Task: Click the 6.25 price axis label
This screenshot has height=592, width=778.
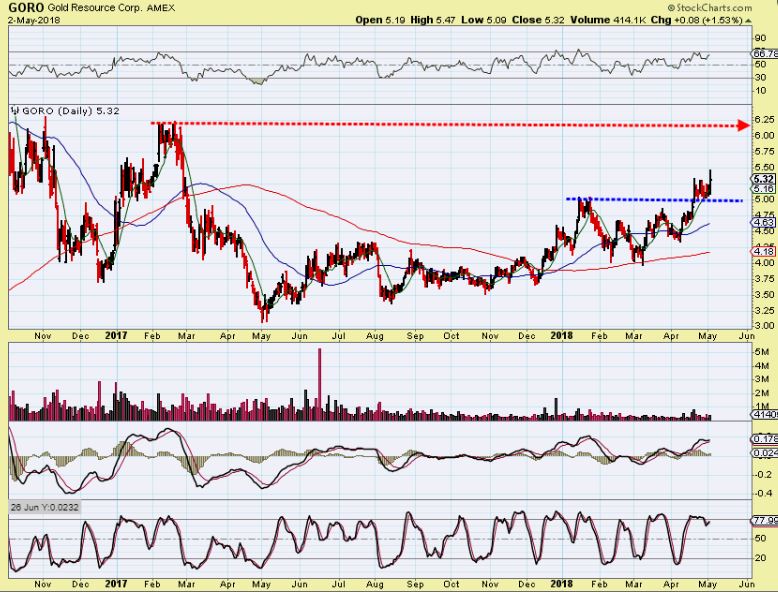Action: [x=764, y=120]
